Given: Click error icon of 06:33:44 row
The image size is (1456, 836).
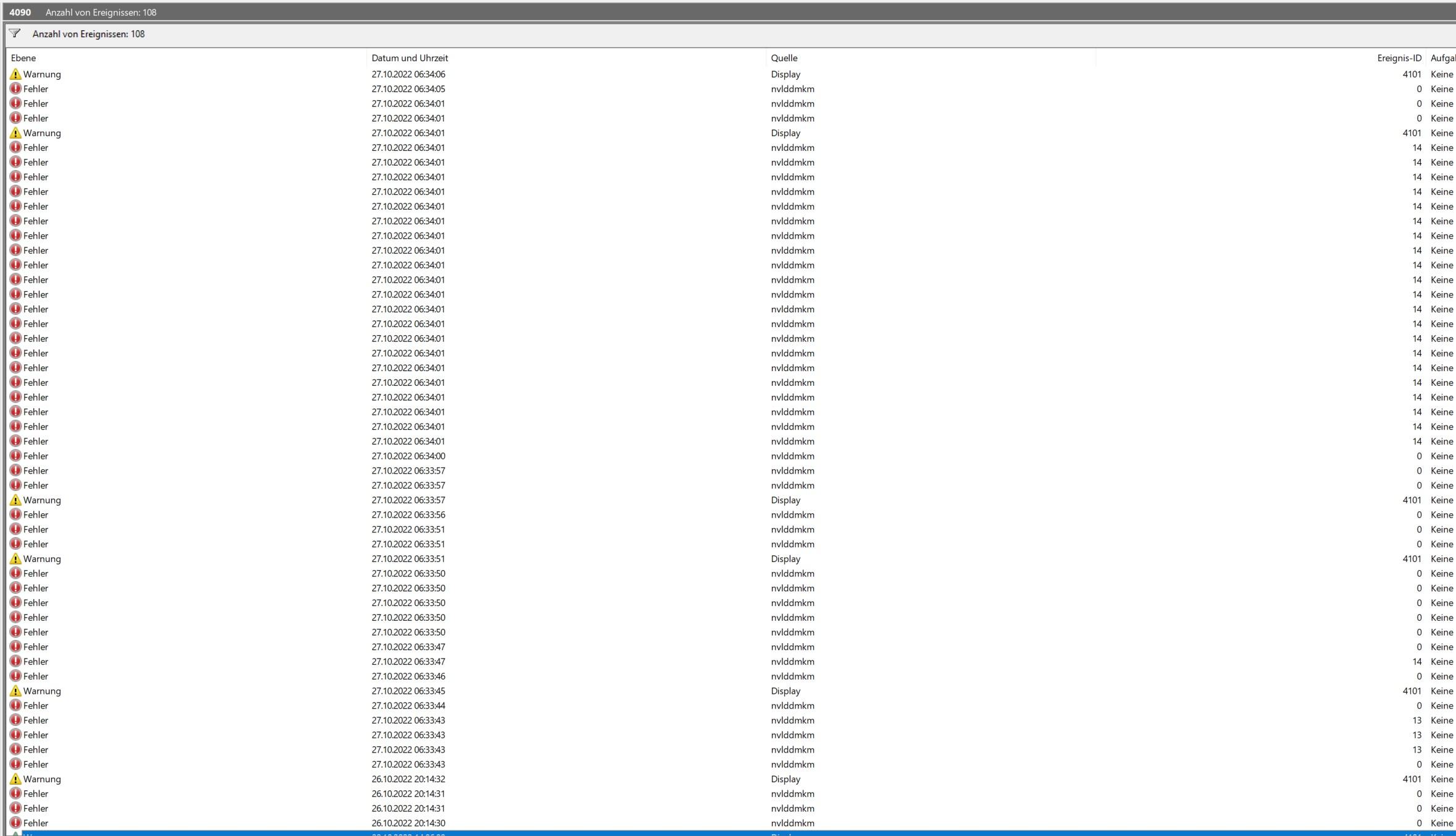Looking at the screenshot, I should click(x=16, y=706).
